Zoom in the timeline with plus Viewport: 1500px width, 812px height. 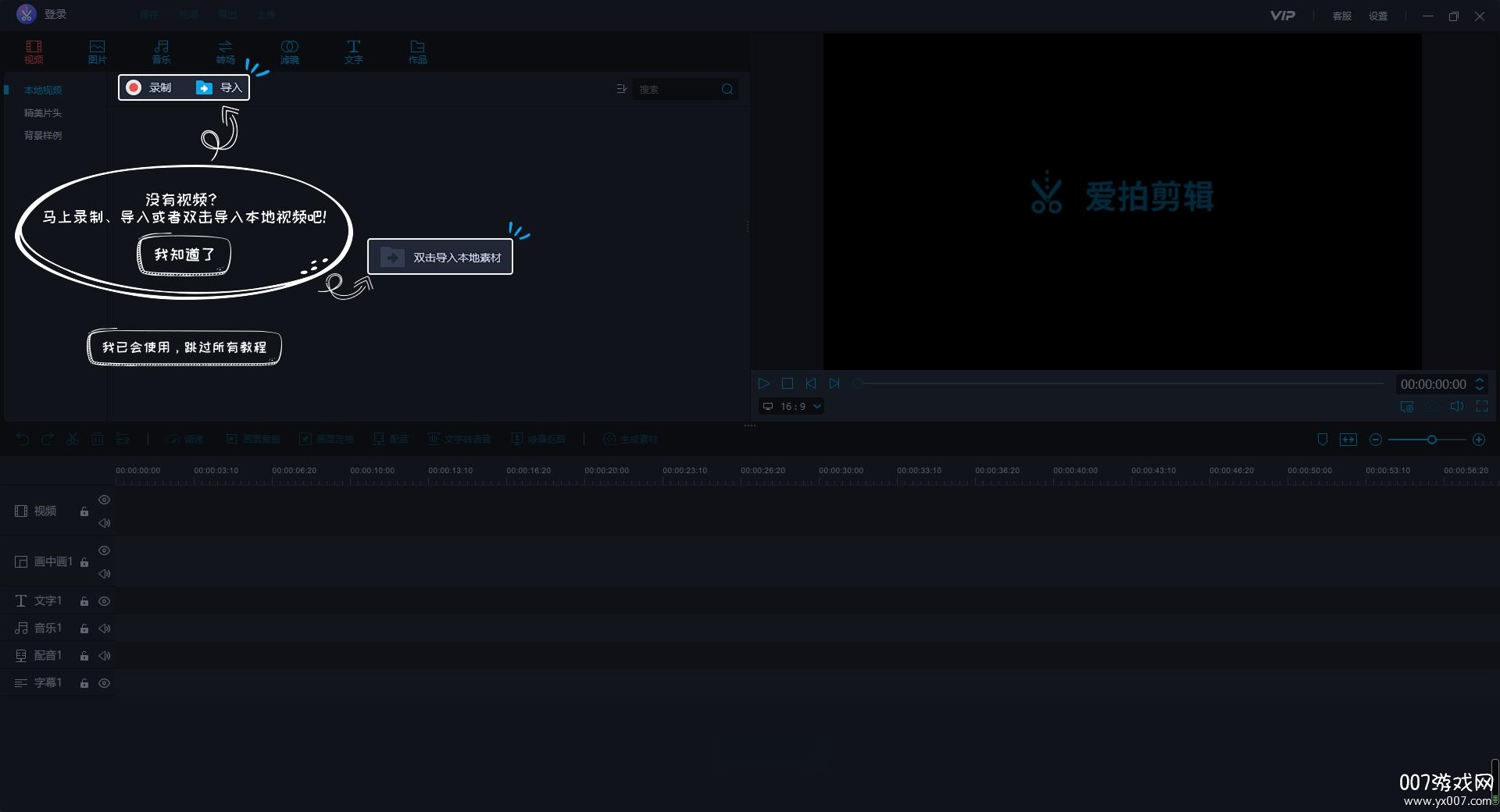coord(1479,440)
